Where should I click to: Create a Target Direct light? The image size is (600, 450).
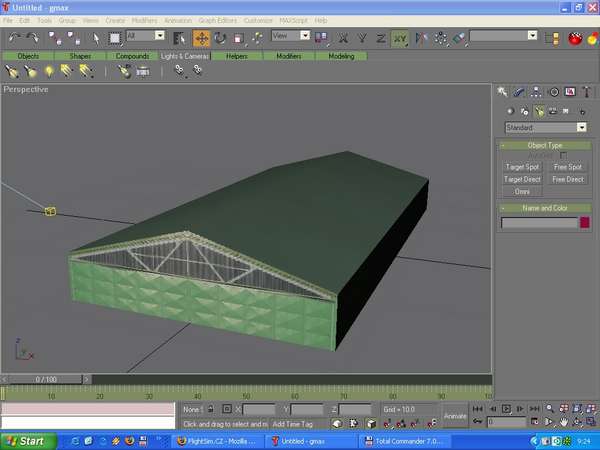click(522, 179)
